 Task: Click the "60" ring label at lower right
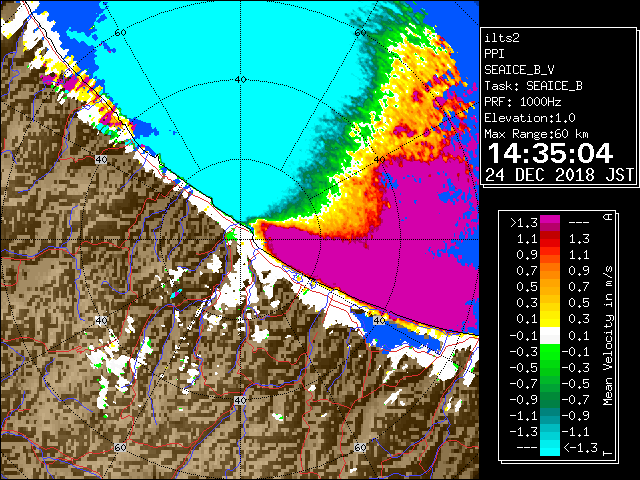coord(360,448)
